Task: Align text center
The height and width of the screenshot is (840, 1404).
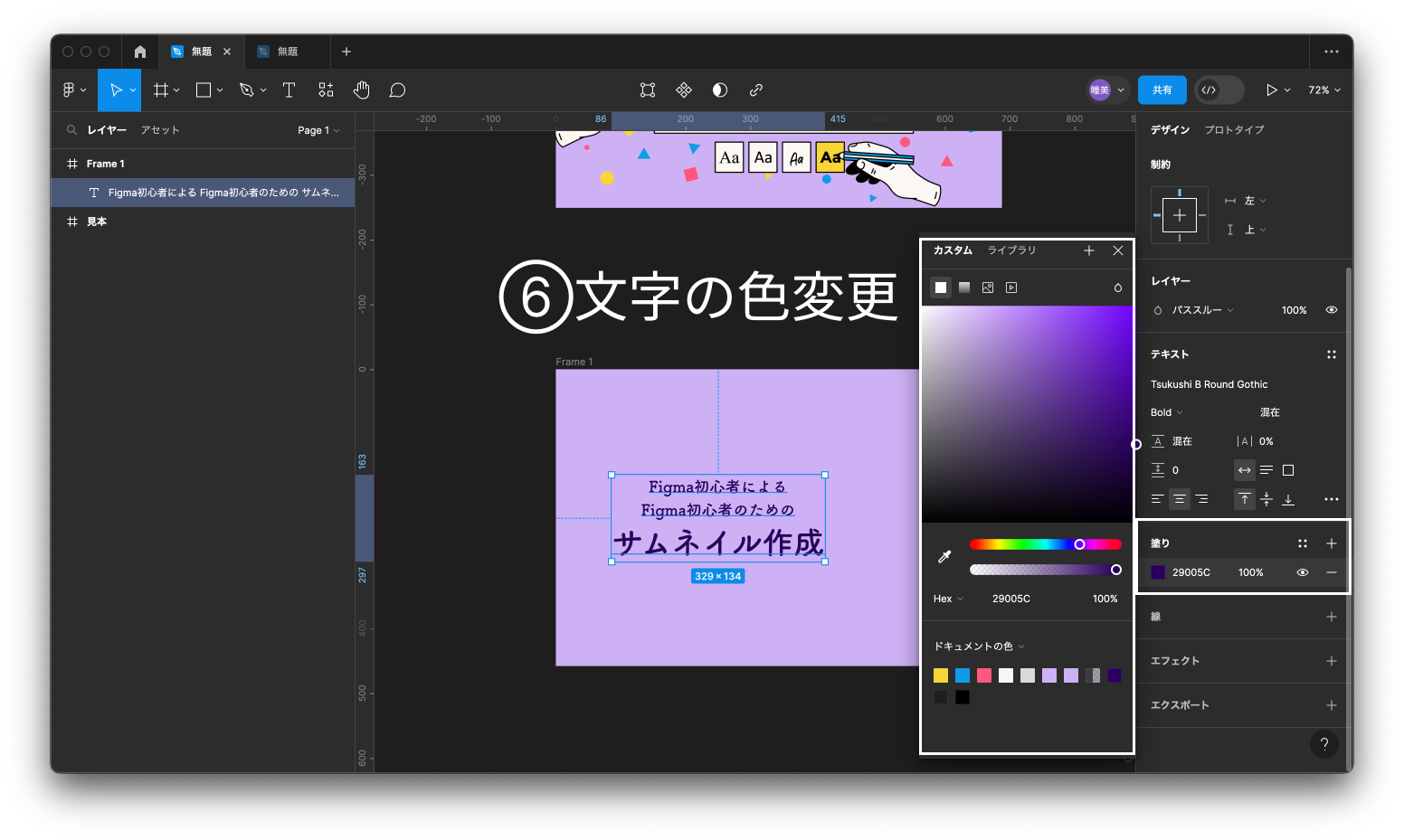Action: (1180, 499)
